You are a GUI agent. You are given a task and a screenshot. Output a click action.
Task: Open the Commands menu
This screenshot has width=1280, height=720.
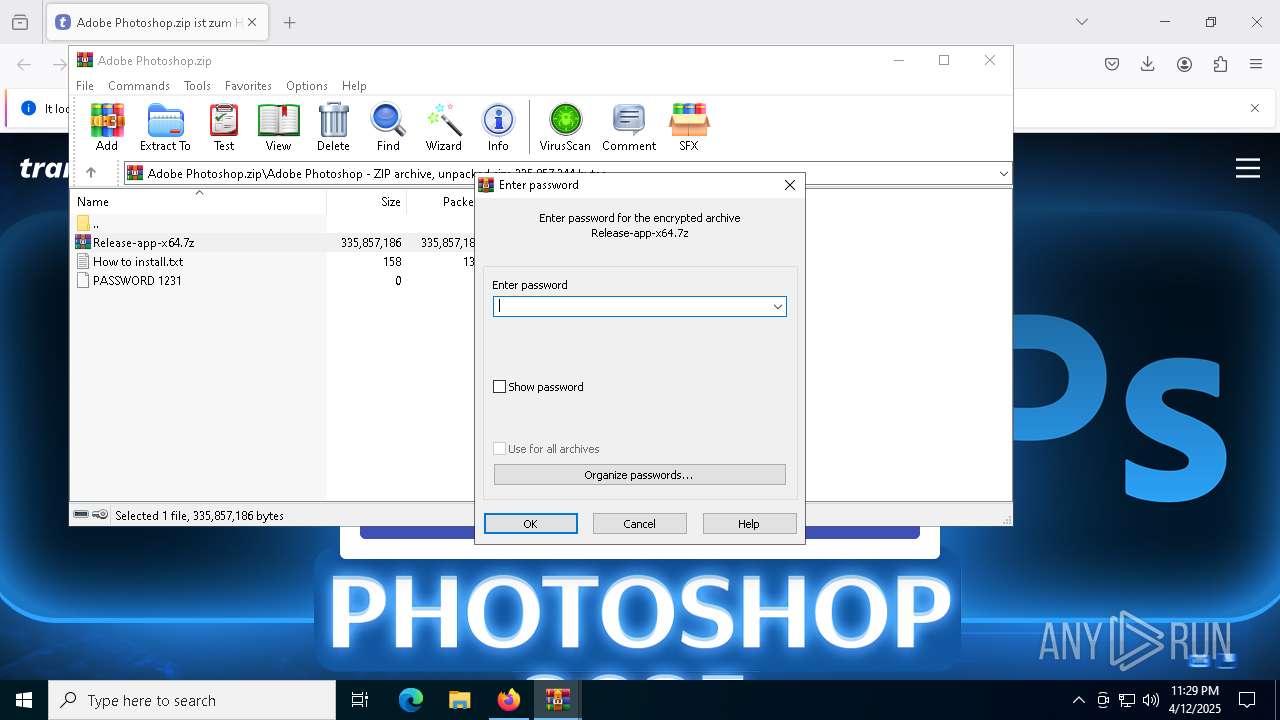[139, 86]
